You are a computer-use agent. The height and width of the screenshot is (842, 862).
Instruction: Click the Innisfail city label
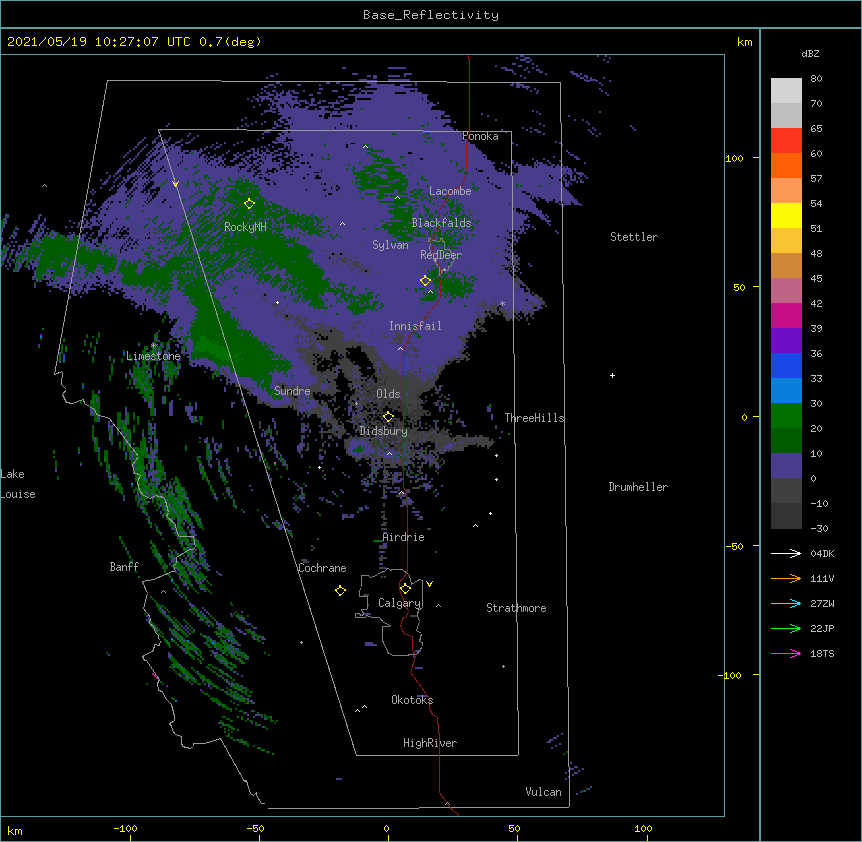415,326
